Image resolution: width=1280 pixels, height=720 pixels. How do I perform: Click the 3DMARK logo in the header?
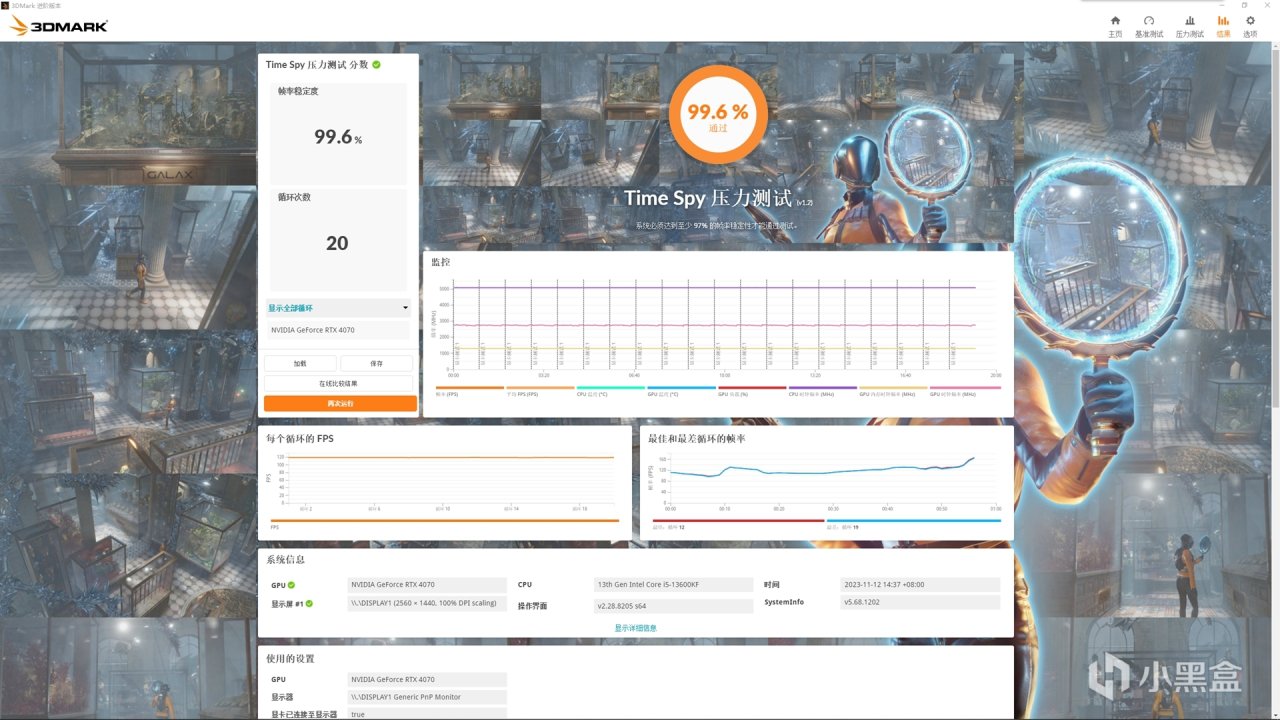(x=58, y=25)
